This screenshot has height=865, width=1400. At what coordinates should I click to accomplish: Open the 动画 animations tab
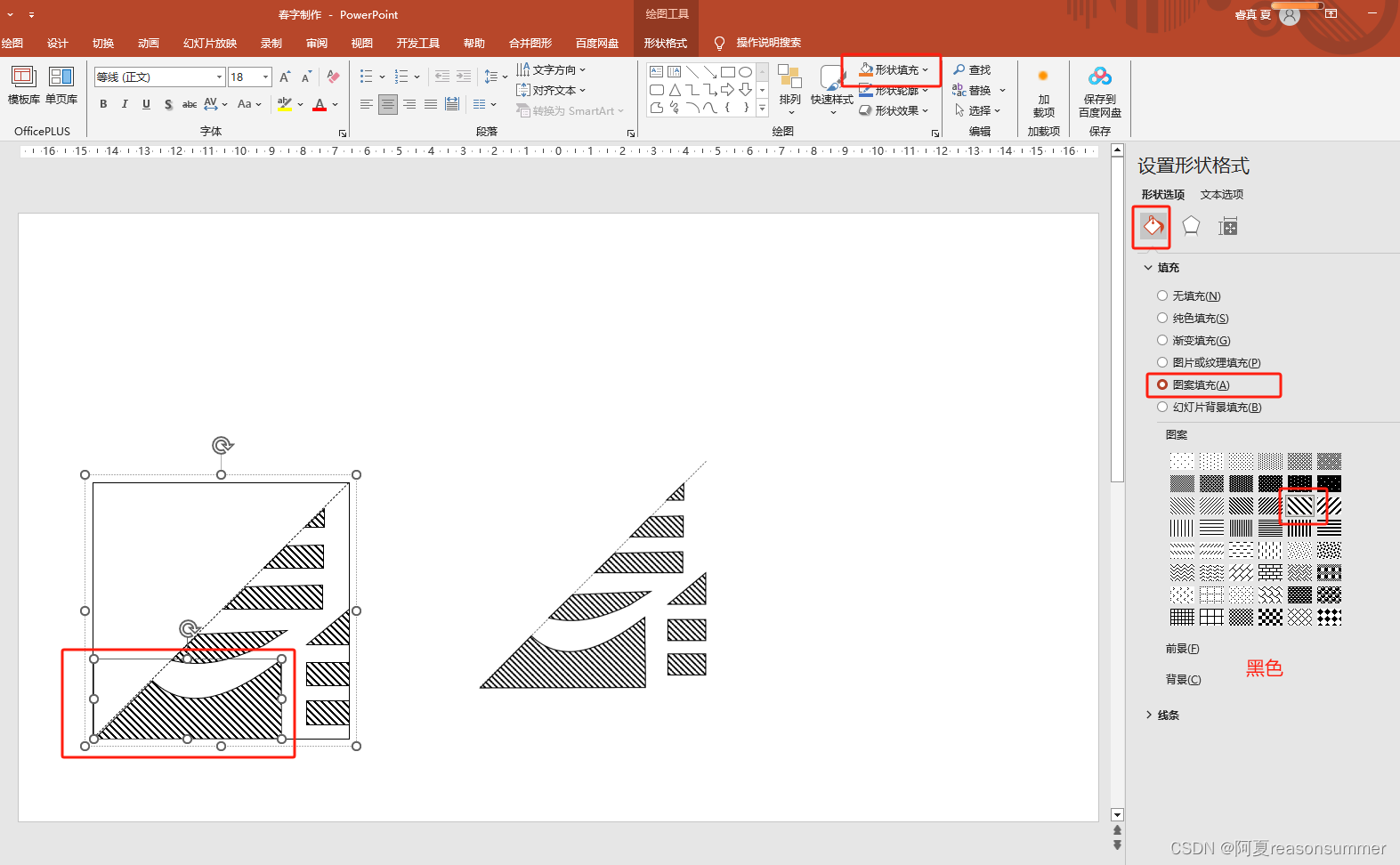tap(149, 44)
